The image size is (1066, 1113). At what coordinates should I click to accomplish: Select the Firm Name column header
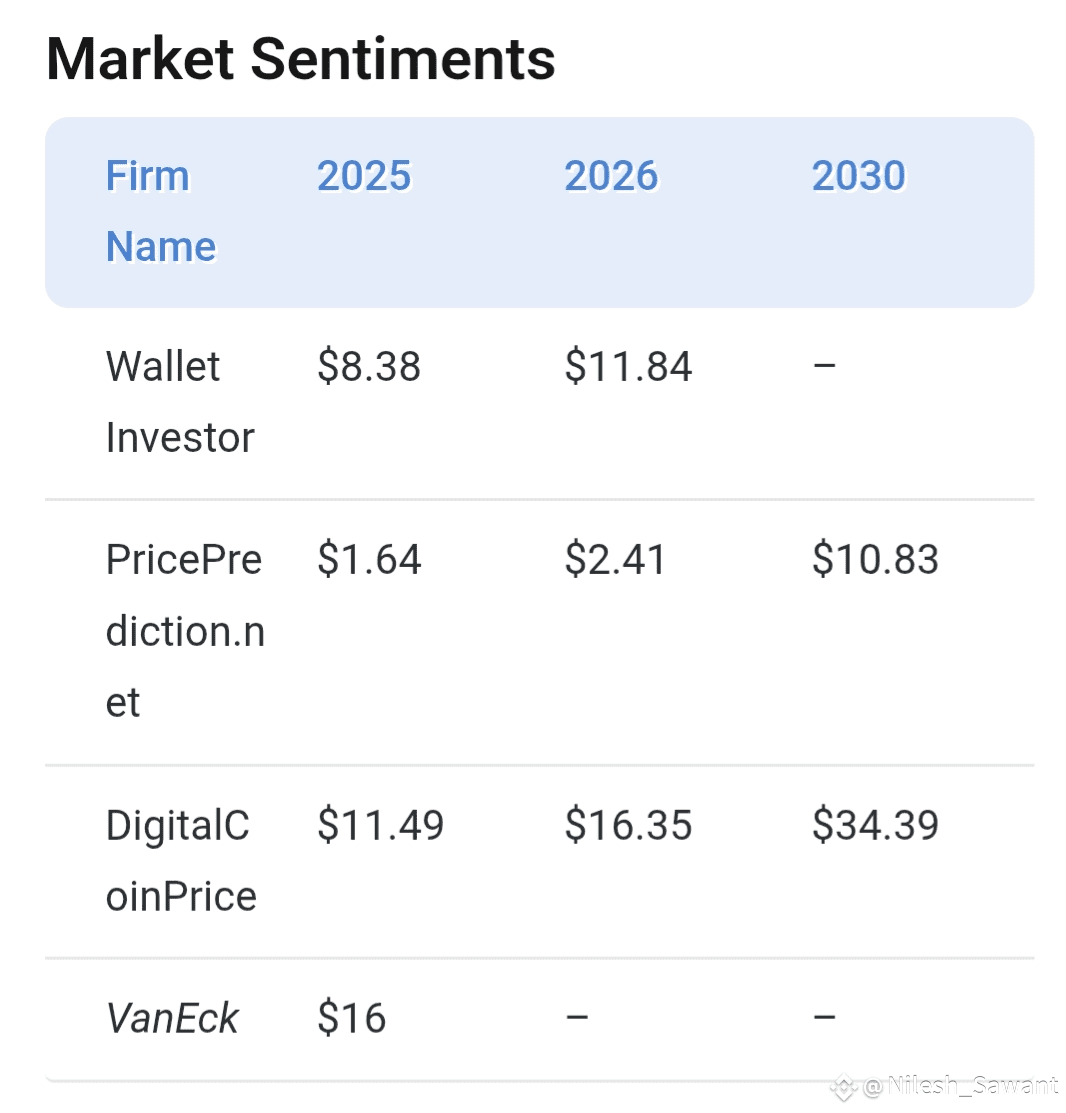click(160, 211)
